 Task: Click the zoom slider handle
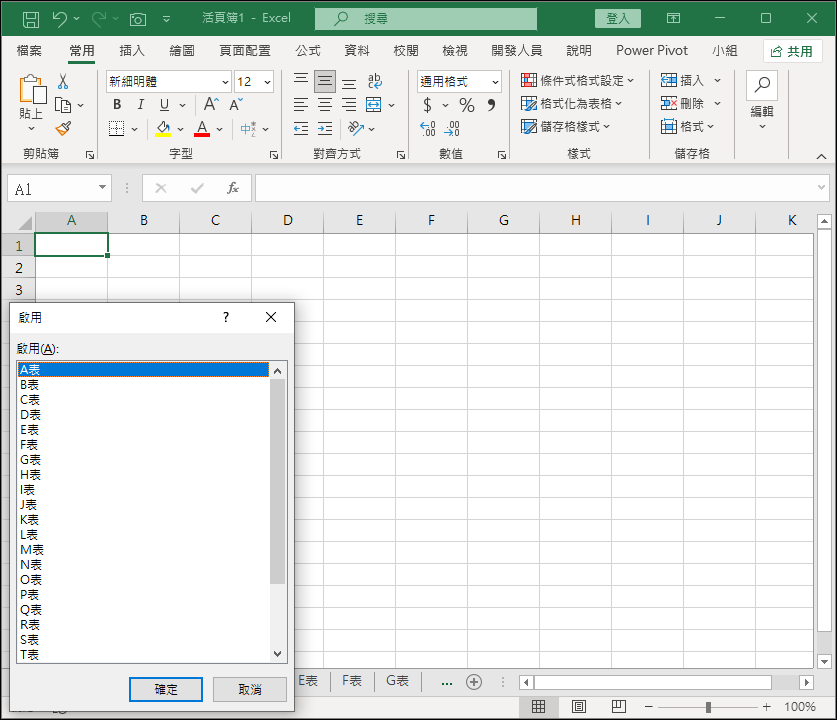pos(708,707)
